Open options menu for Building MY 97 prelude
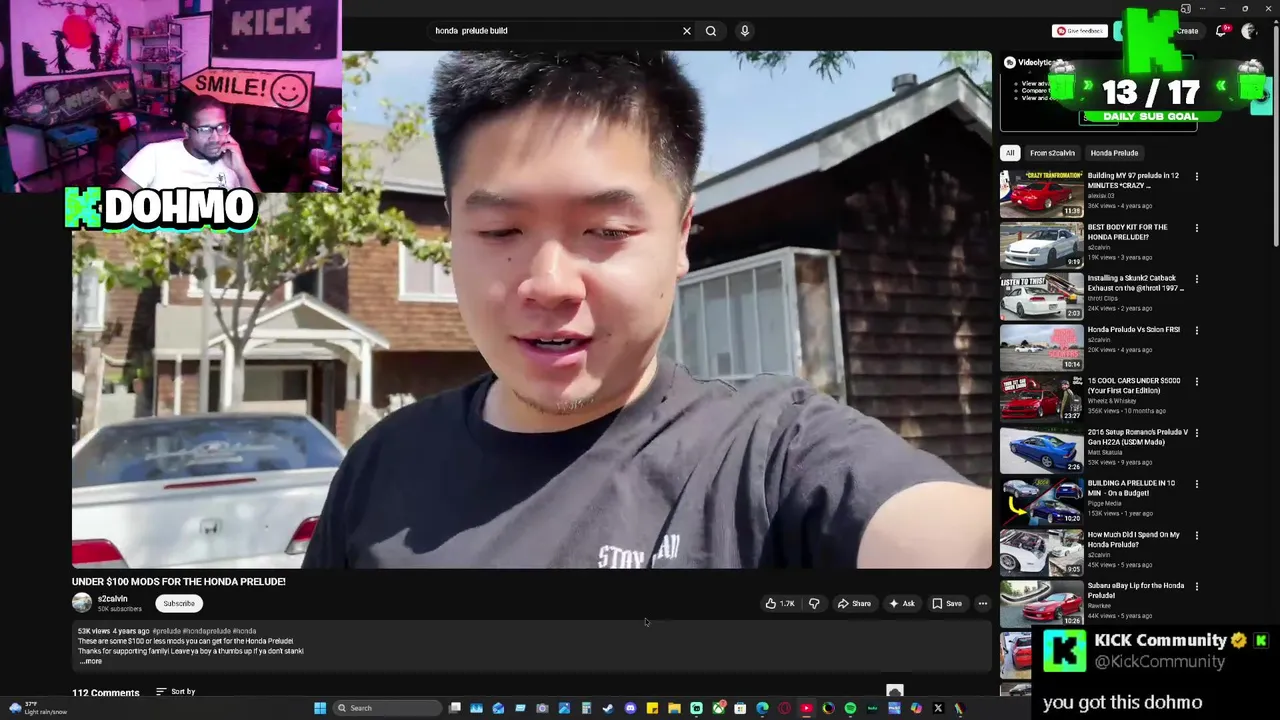The height and width of the screenshot is (720, 1280). tap(1197, 177)
